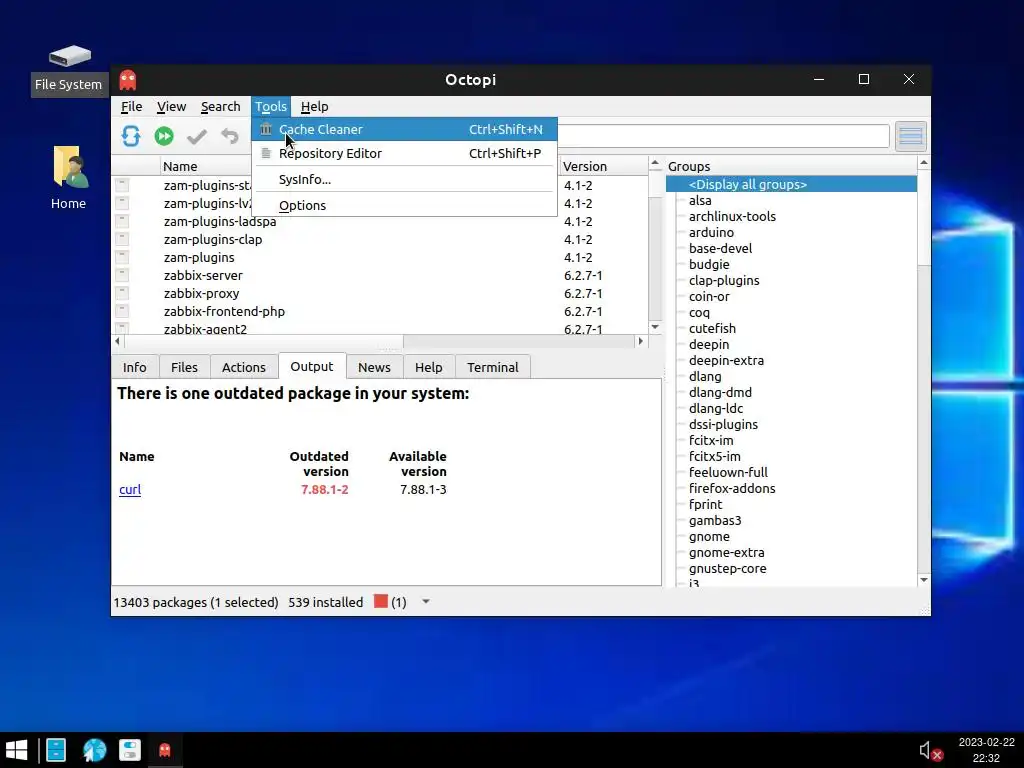Image resolution: width=1024 pixels, height=768 pixels.
Task: Open the curl package link
Action: (130, 490)
